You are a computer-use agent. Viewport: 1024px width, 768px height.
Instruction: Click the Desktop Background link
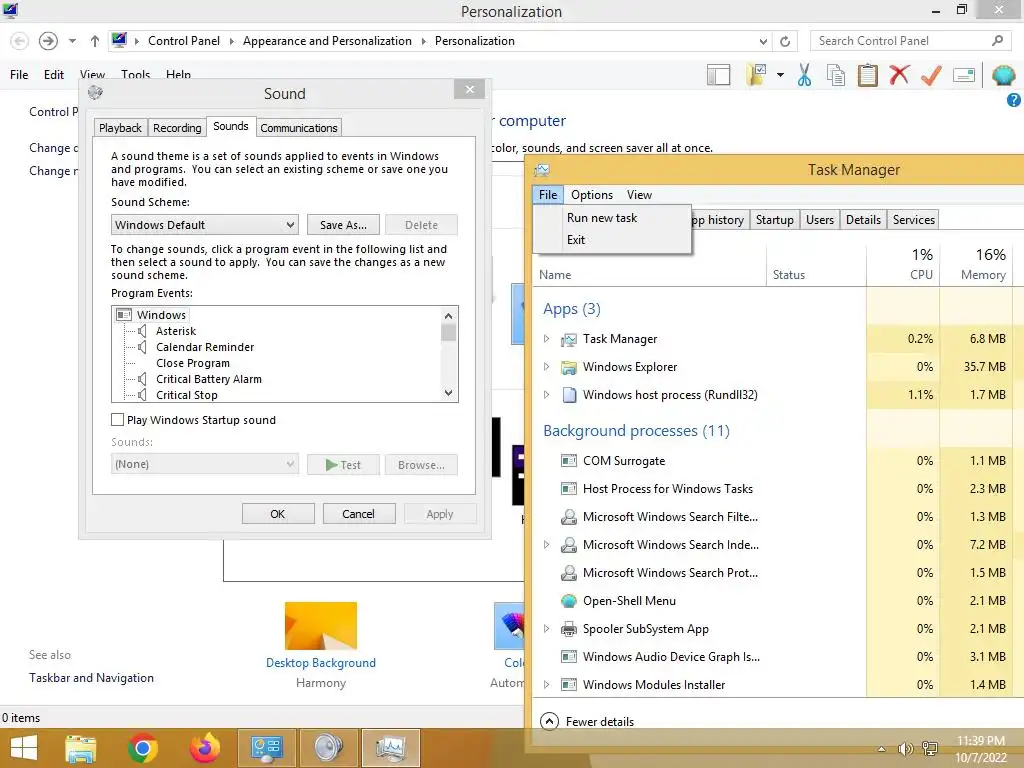tap(321, 663)
